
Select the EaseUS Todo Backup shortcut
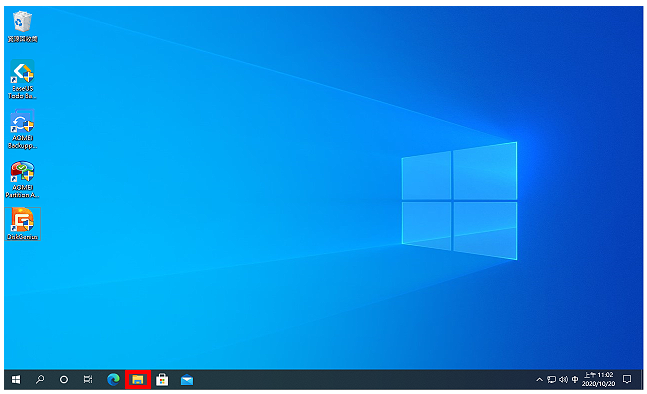pyautogui.click(x=22, y=79)
